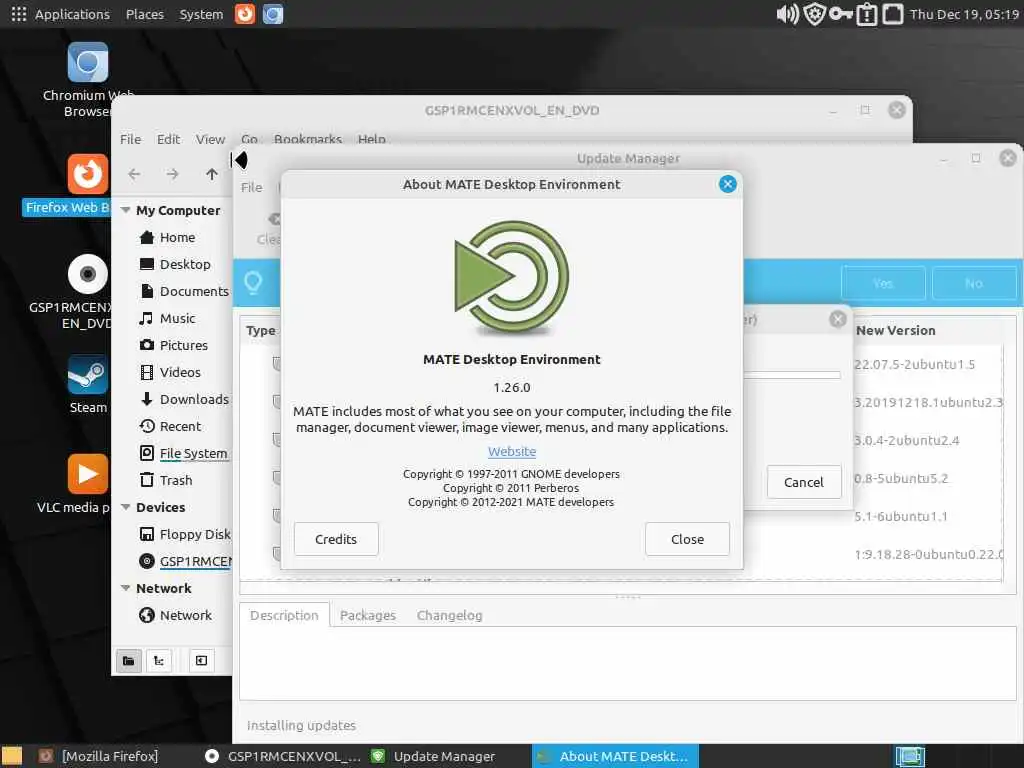Open the MATE Website link
The height and width of the screenshot is (768, 1024).
click(512, 451)
